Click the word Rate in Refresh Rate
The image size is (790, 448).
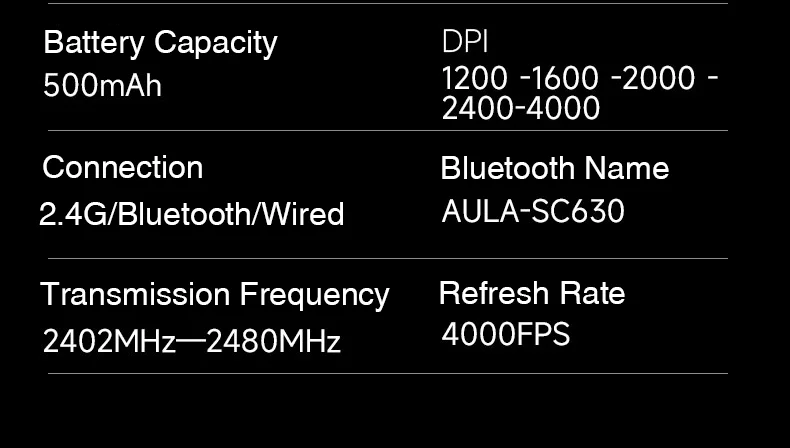pyautogui.click(x=593, y=293)
